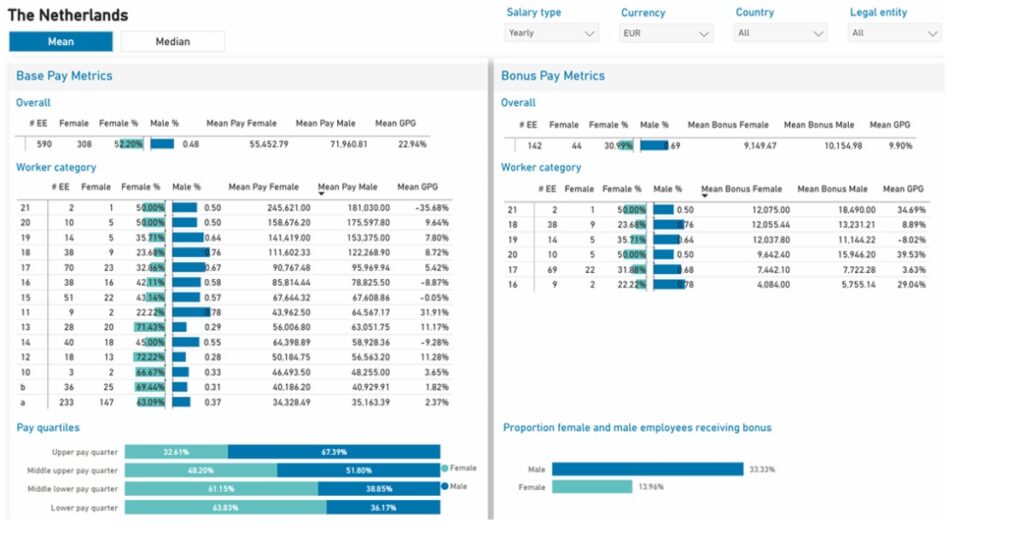Click the Bonus Pay Metrics section title
The height and width of the screenshot is (536, 1024).
point(552,76)
